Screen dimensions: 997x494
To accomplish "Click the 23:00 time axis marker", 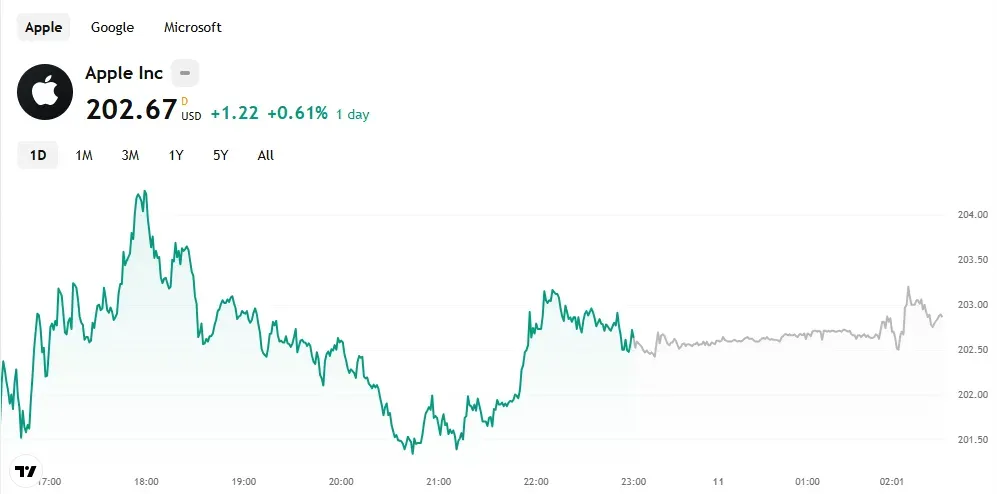I will click(x=632, y=481).
